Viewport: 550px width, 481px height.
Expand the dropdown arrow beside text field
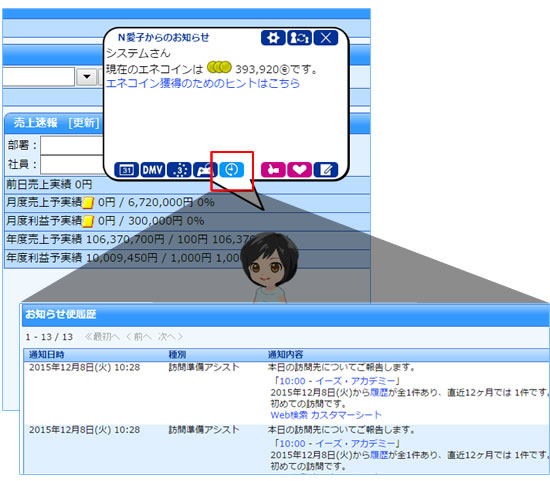(x=87, y=76)
